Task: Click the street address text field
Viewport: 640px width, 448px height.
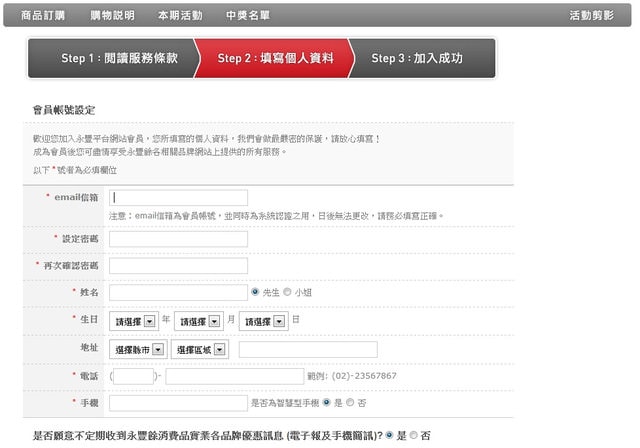Action: (x=308, y=350)
